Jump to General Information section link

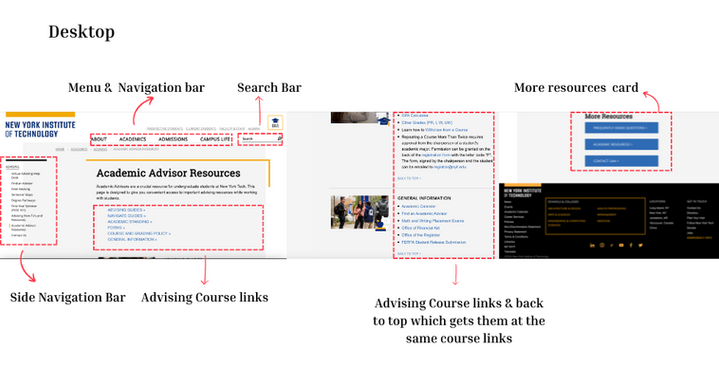(132, 239)
